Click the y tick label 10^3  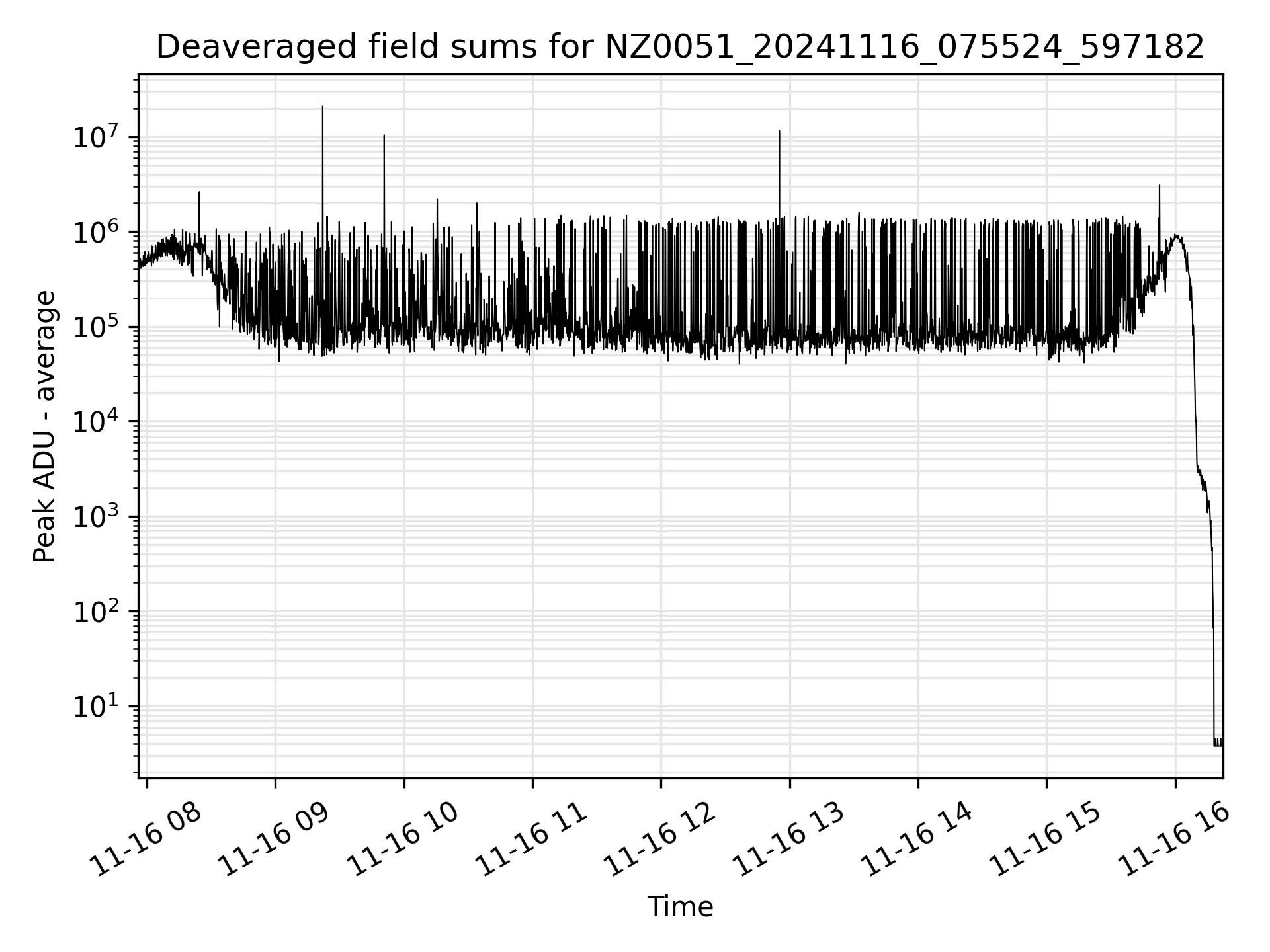tap(97, 516)
